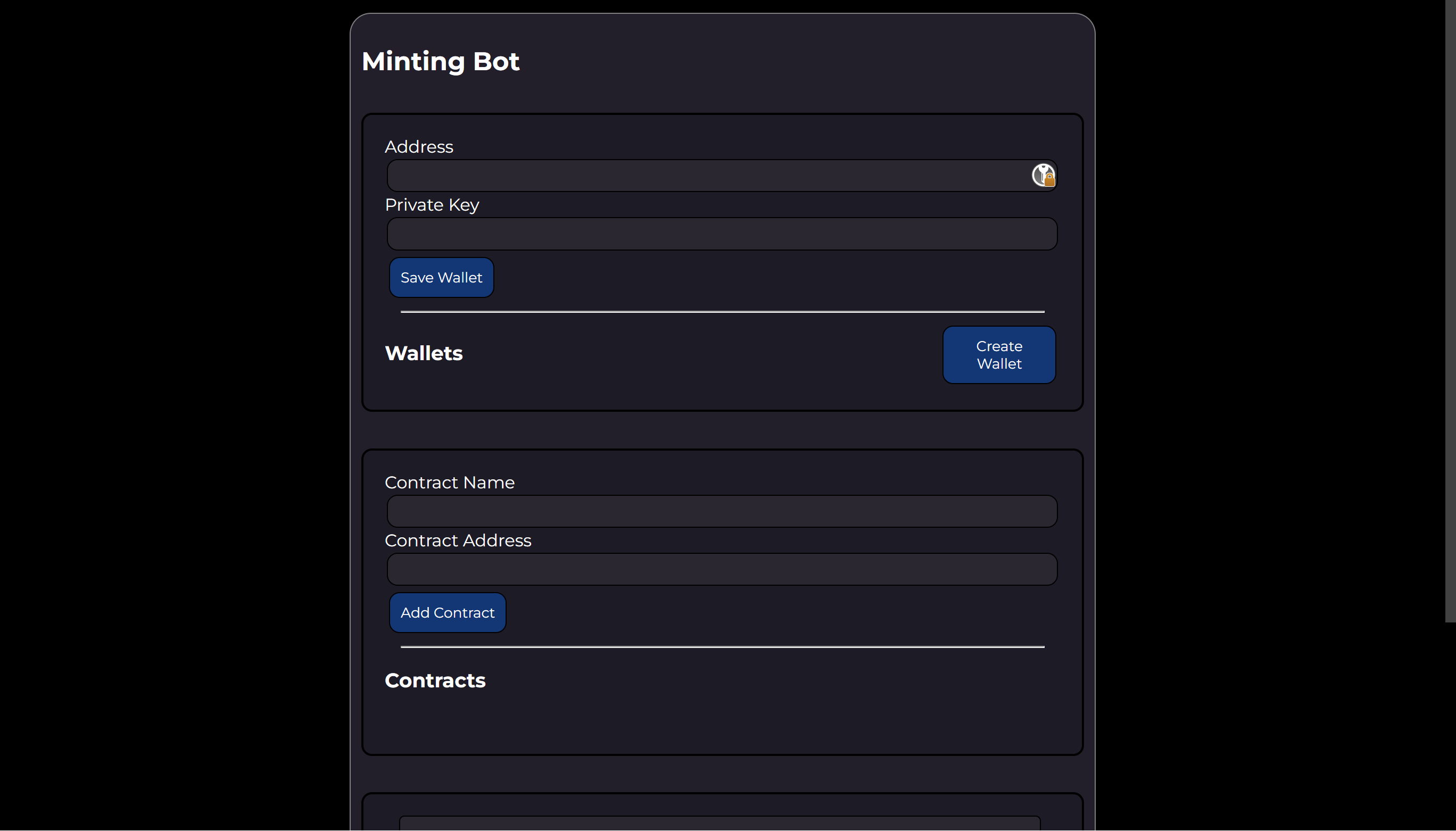Click the divider line below Save Wallet
1456x831 pixels.
click(x=721, y=311)
